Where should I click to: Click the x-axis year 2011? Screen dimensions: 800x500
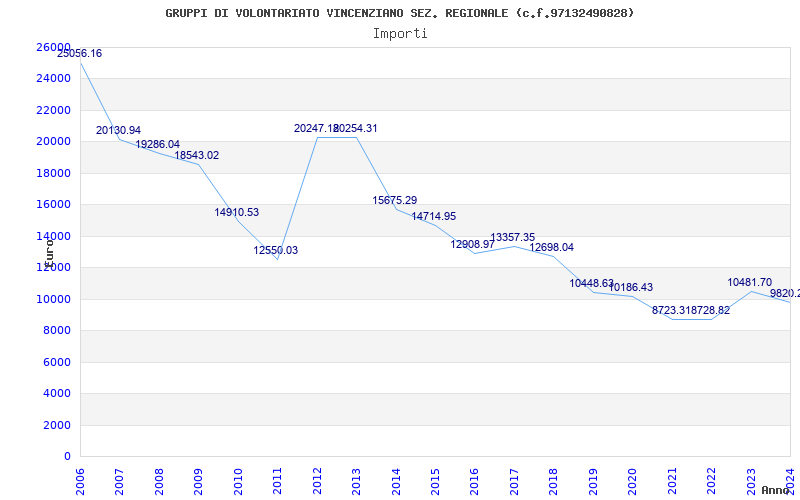point(277,482)
